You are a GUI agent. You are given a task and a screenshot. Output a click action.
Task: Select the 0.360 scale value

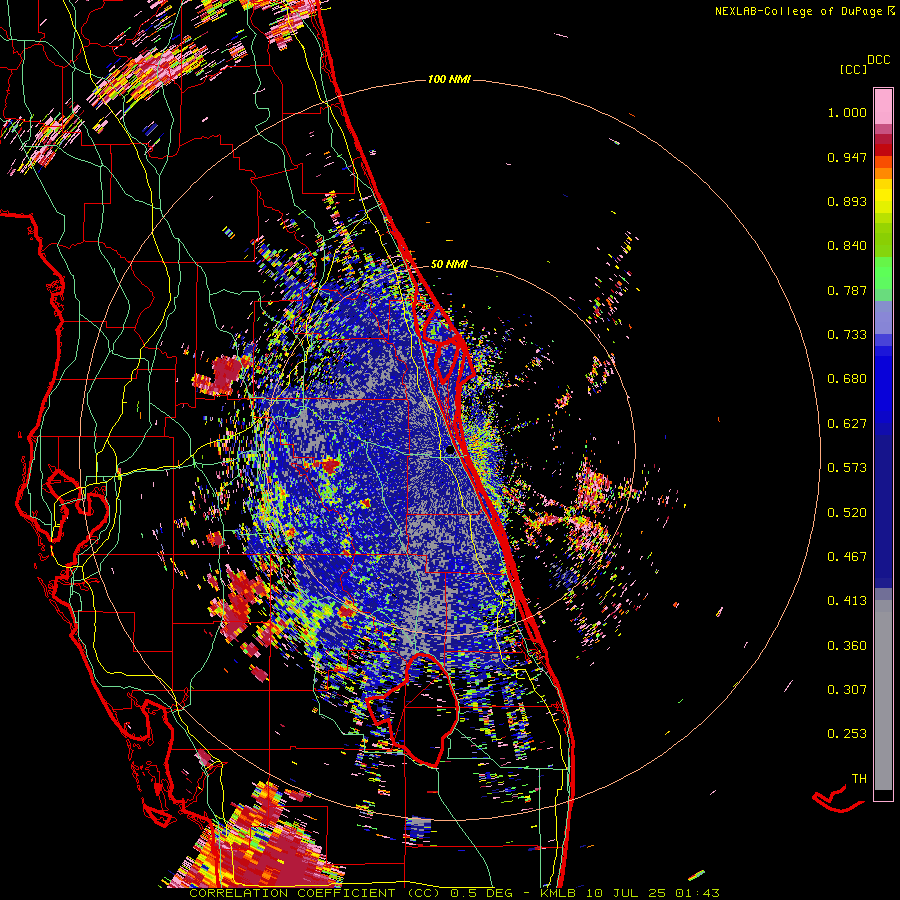tap(847, 646)
